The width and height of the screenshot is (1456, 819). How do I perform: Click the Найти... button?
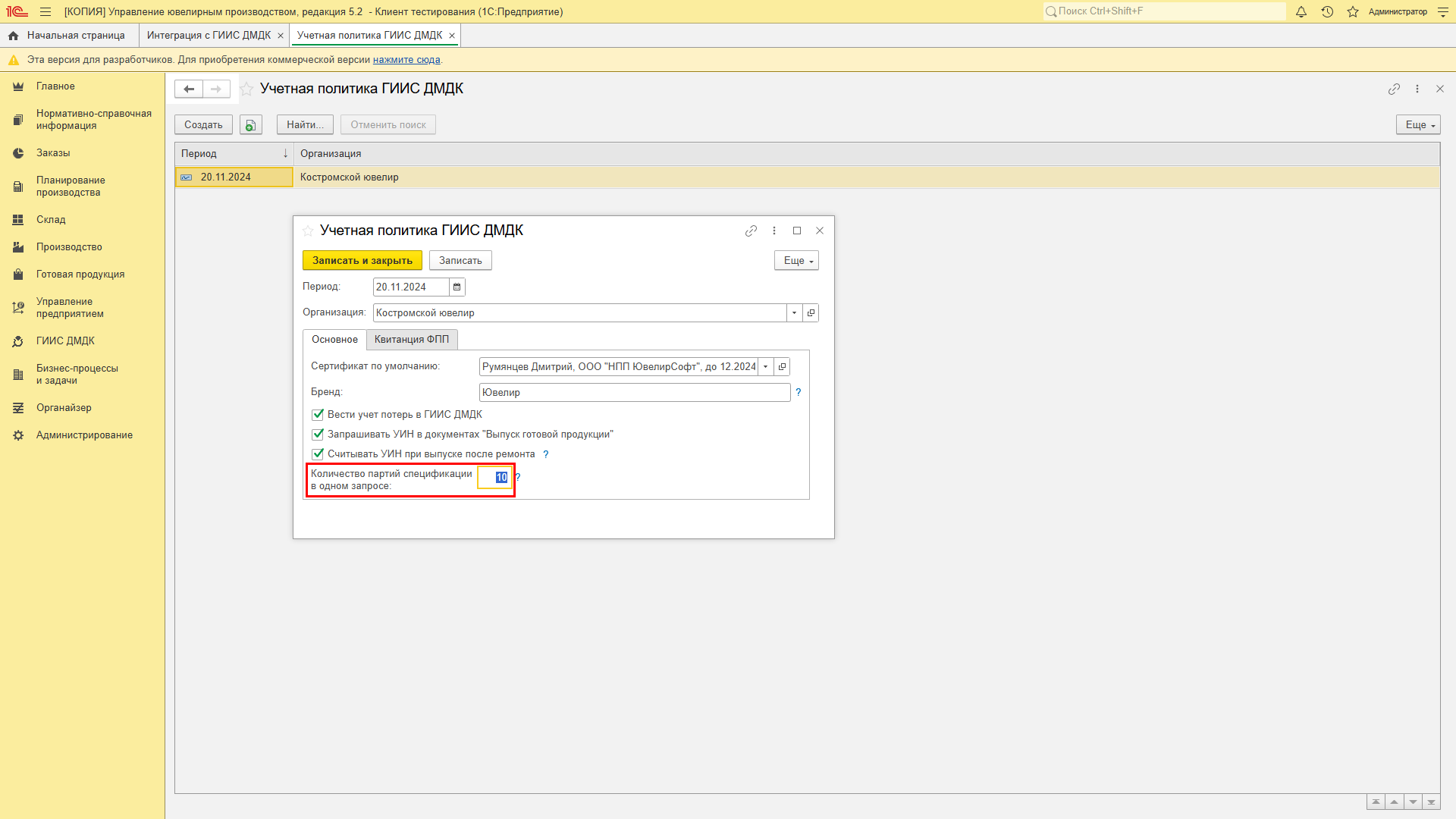click(x=305, y=125)
